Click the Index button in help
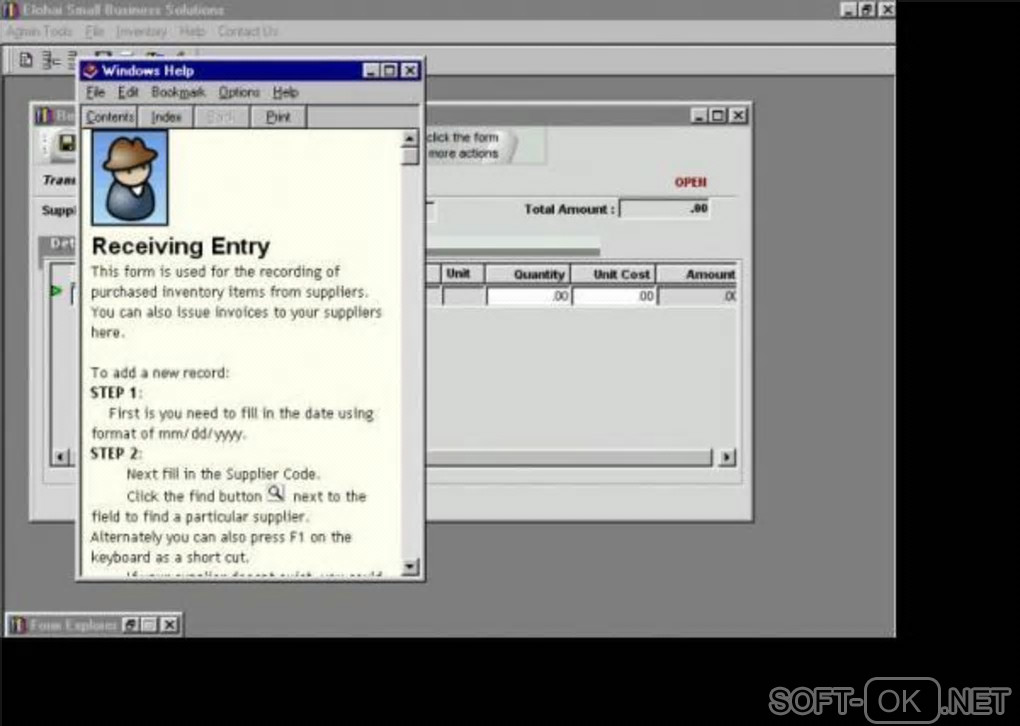This screenshot has width=1020, height=726. coord(166,117)
